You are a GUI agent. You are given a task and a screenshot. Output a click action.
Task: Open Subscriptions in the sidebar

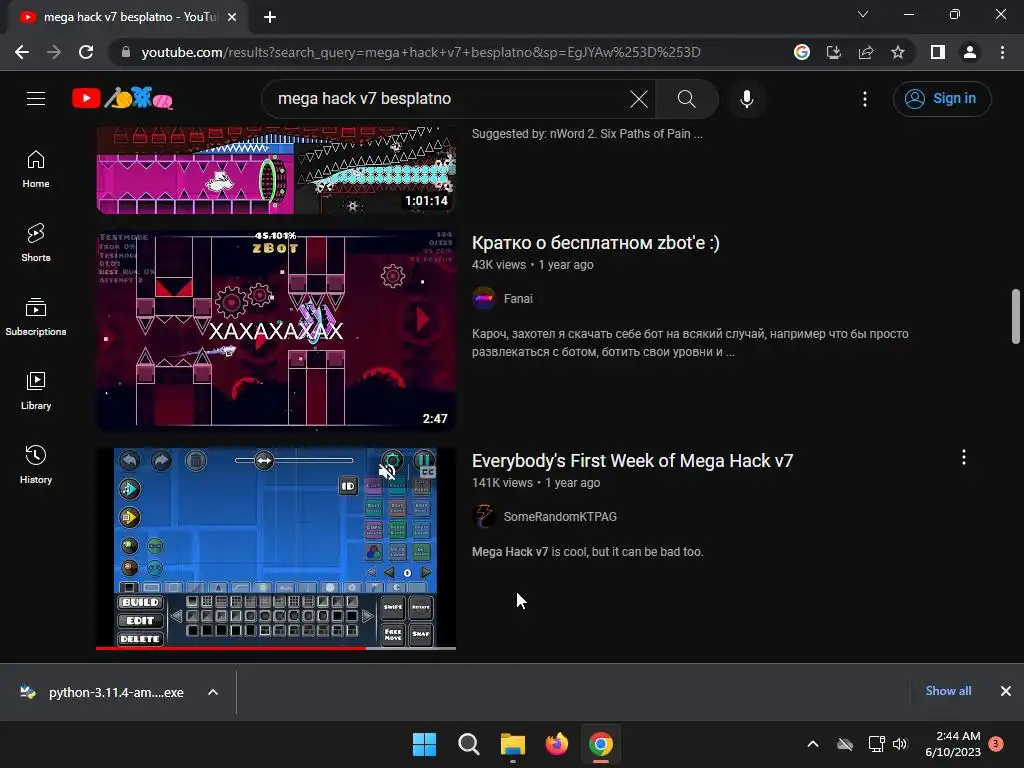pyautogui.click(x=36, y=317)
